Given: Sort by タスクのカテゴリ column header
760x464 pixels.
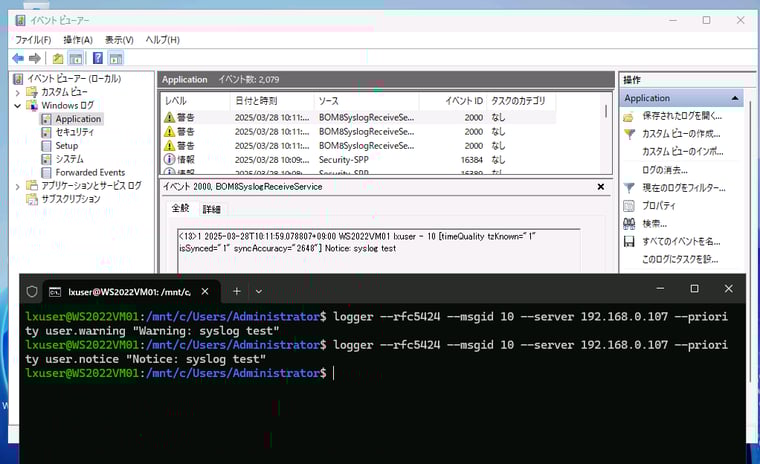Looking at the screenshot, I should (x=521, y=101).
